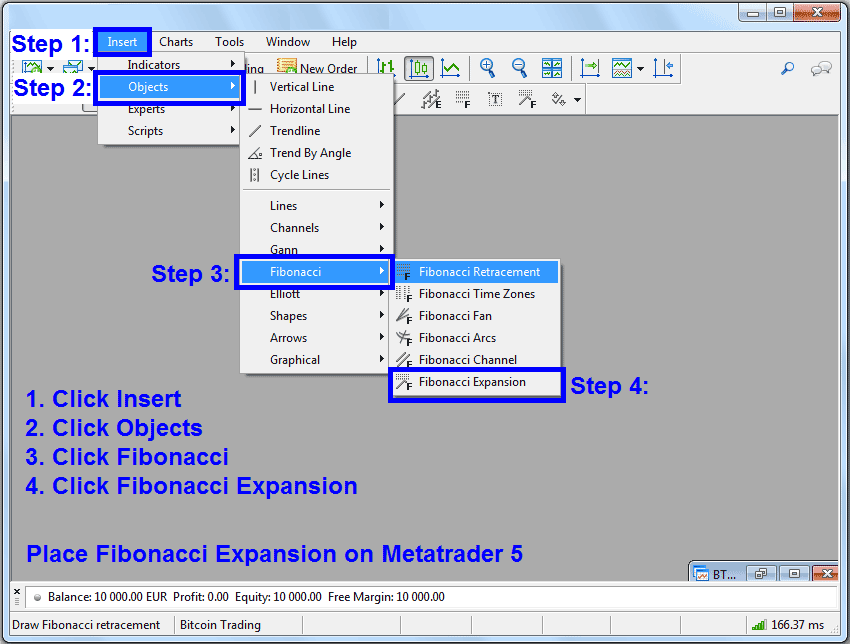Expand the Lines submenu
This screenshot has width=850, height=644.
click(x=317, y=205)
